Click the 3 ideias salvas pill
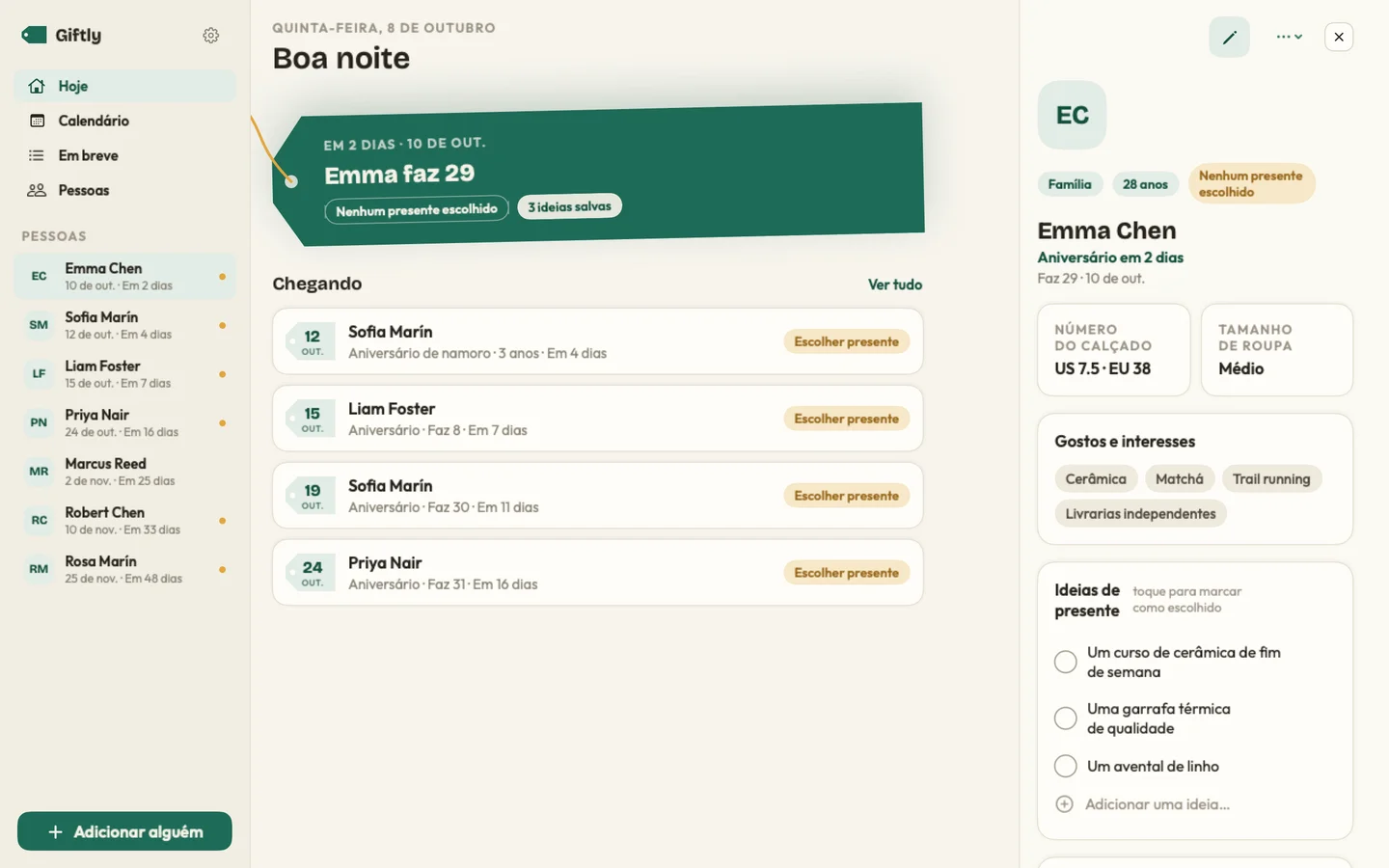 click(570, 206)
